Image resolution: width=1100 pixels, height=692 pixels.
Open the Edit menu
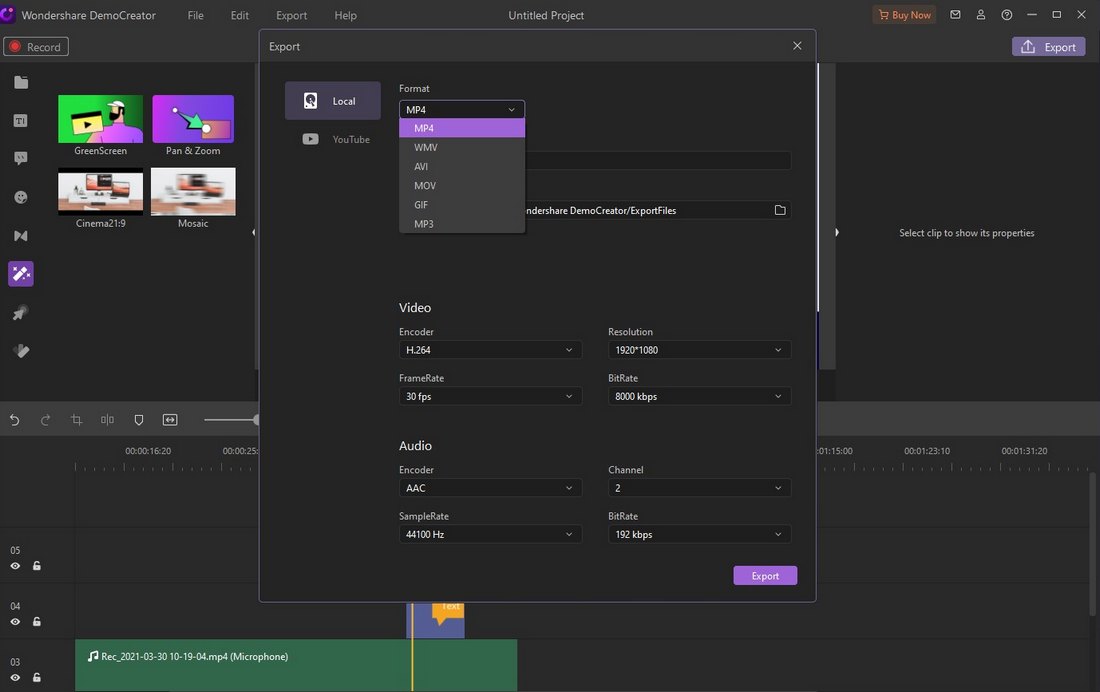(240, 15)
